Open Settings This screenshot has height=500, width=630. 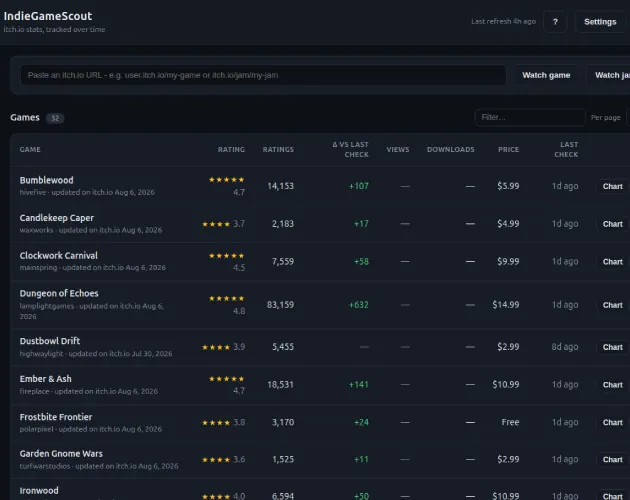pos(600,22)
